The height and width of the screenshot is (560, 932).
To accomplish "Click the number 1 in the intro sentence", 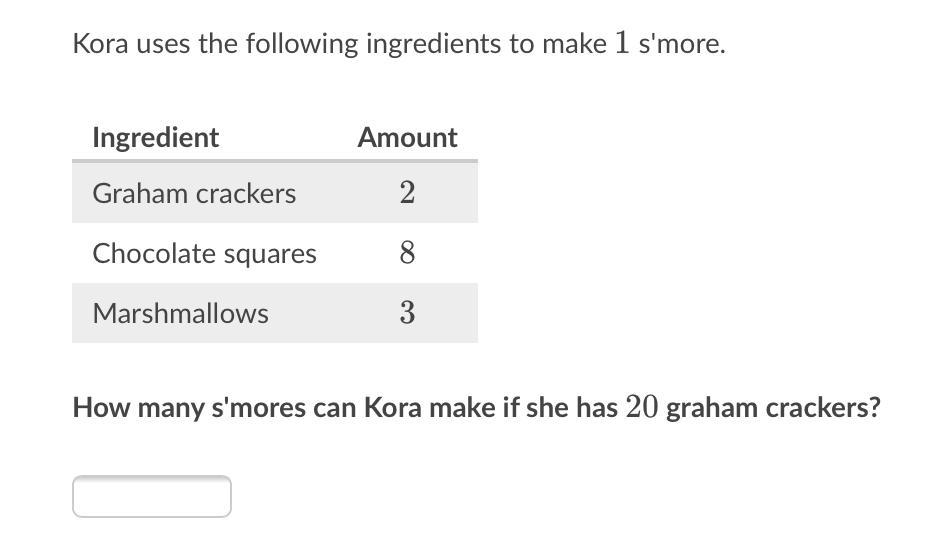I will pos(622,44).
